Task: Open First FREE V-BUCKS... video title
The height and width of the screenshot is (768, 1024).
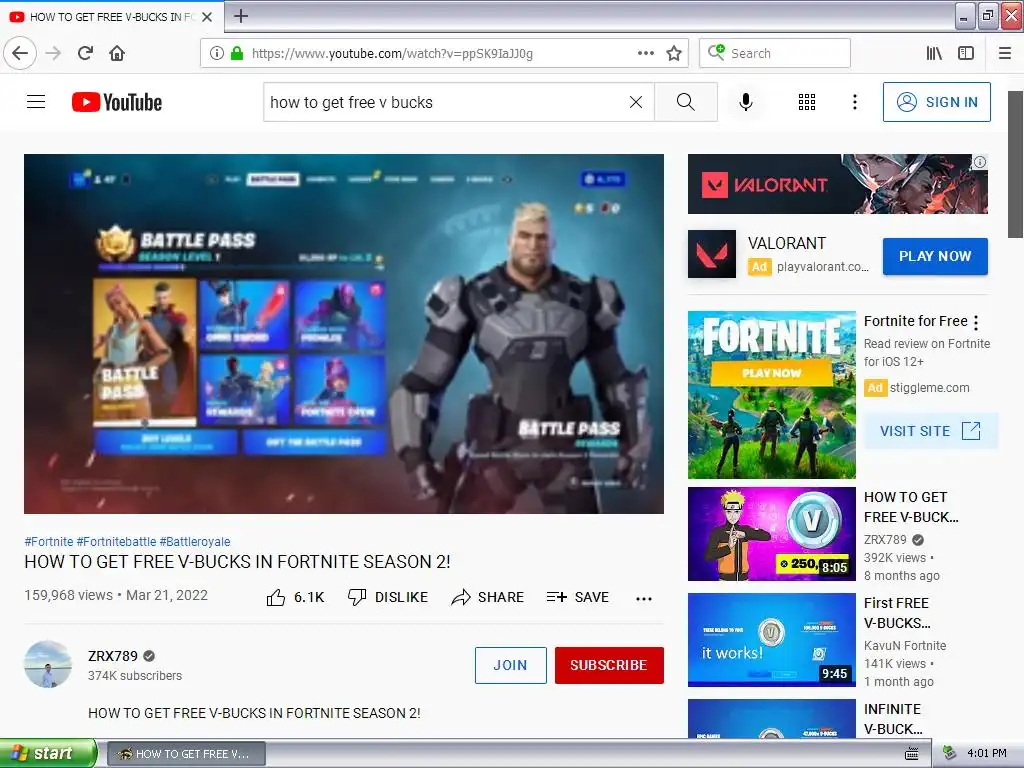Action: (x=897, y=613)
